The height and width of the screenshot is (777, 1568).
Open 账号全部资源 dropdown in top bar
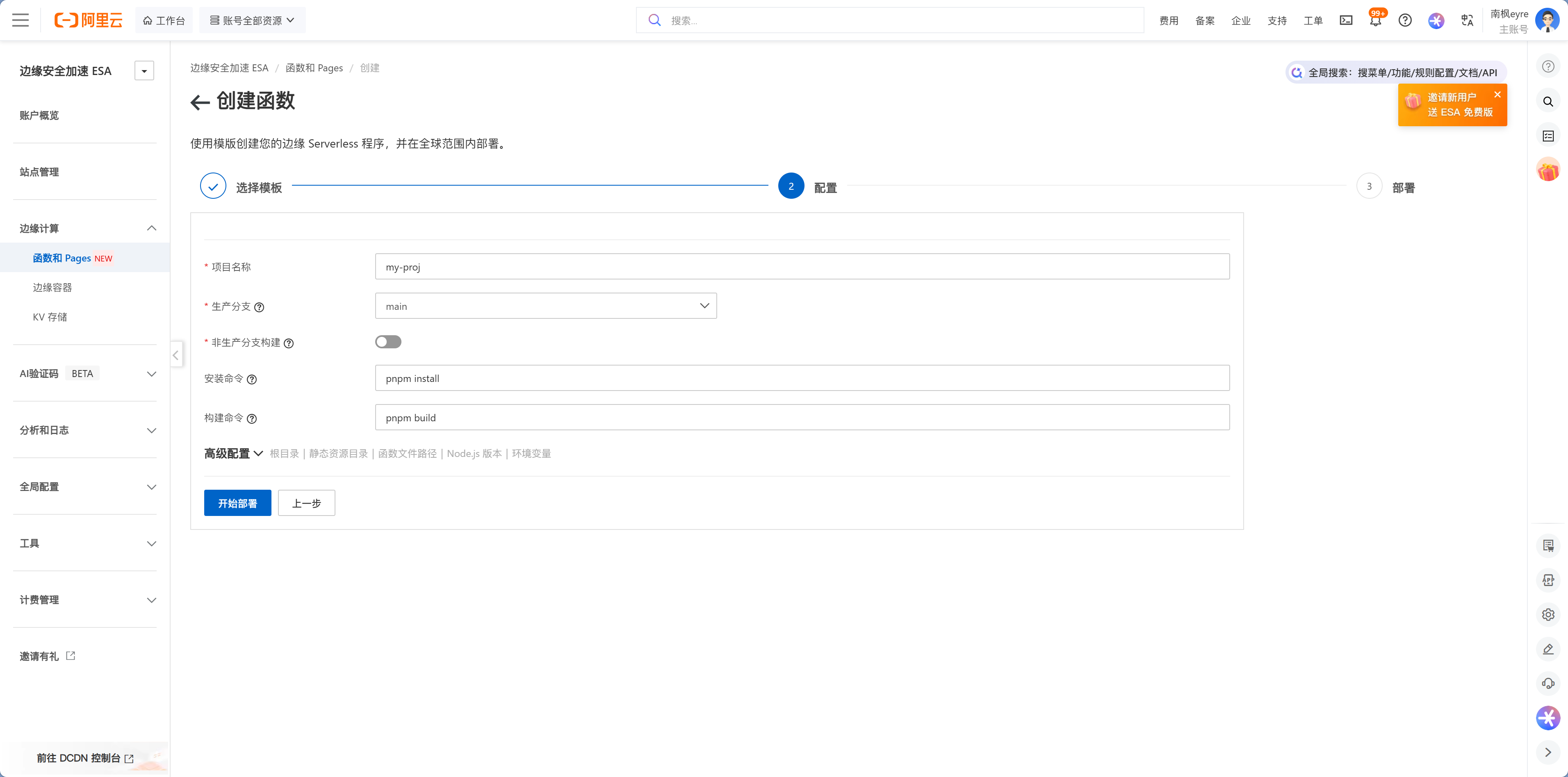(x=252, y=20)
